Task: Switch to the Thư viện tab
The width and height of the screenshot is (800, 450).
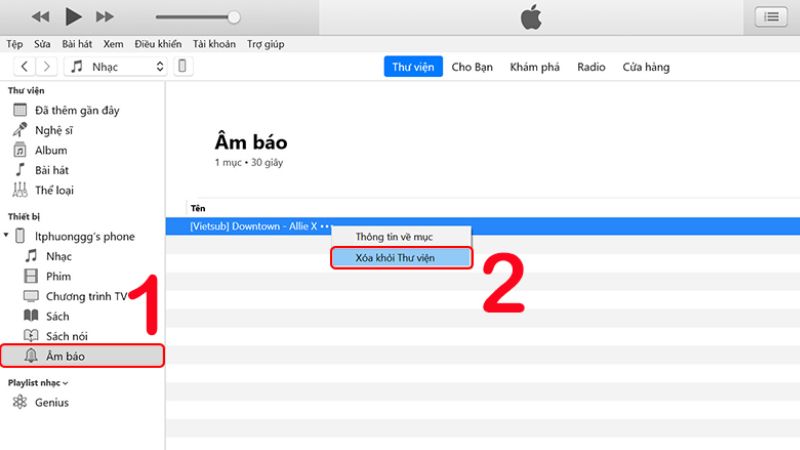Action: [x=413, y=67]
